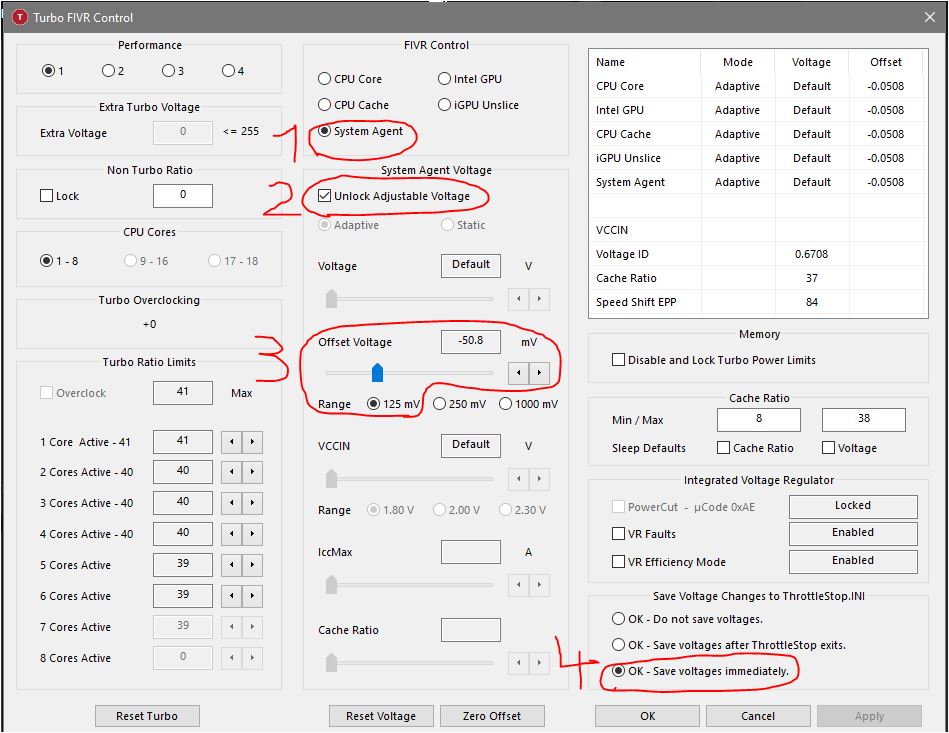Select Performance profile 2
This screenshot has height=733, width=949.
tap(113, 71)
